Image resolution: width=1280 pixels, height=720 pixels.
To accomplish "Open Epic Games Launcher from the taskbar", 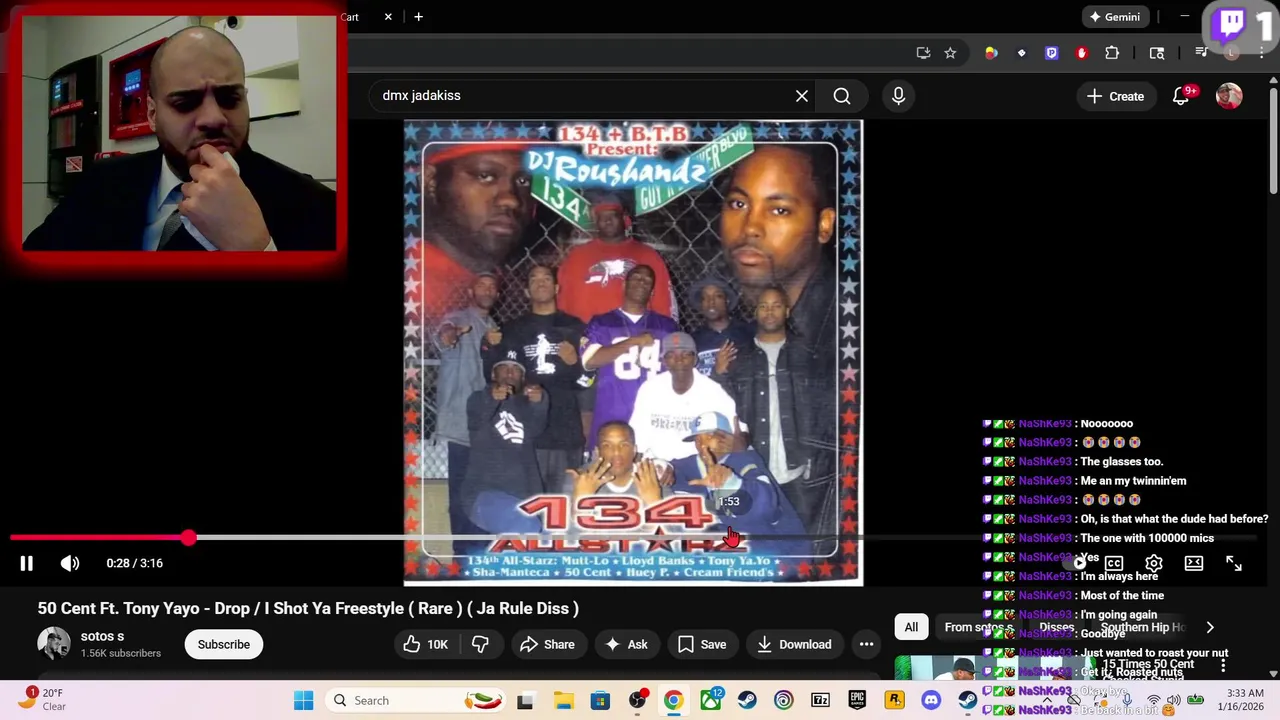I will pos(857,700).
